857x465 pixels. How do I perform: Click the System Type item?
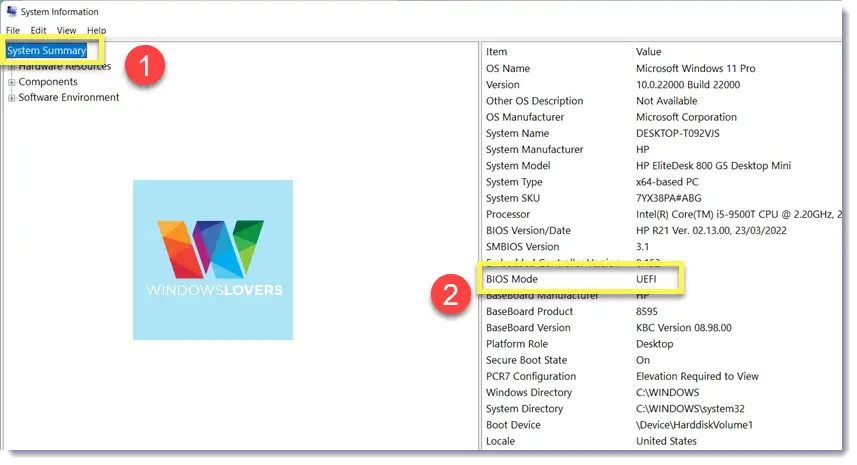(514, 182)
